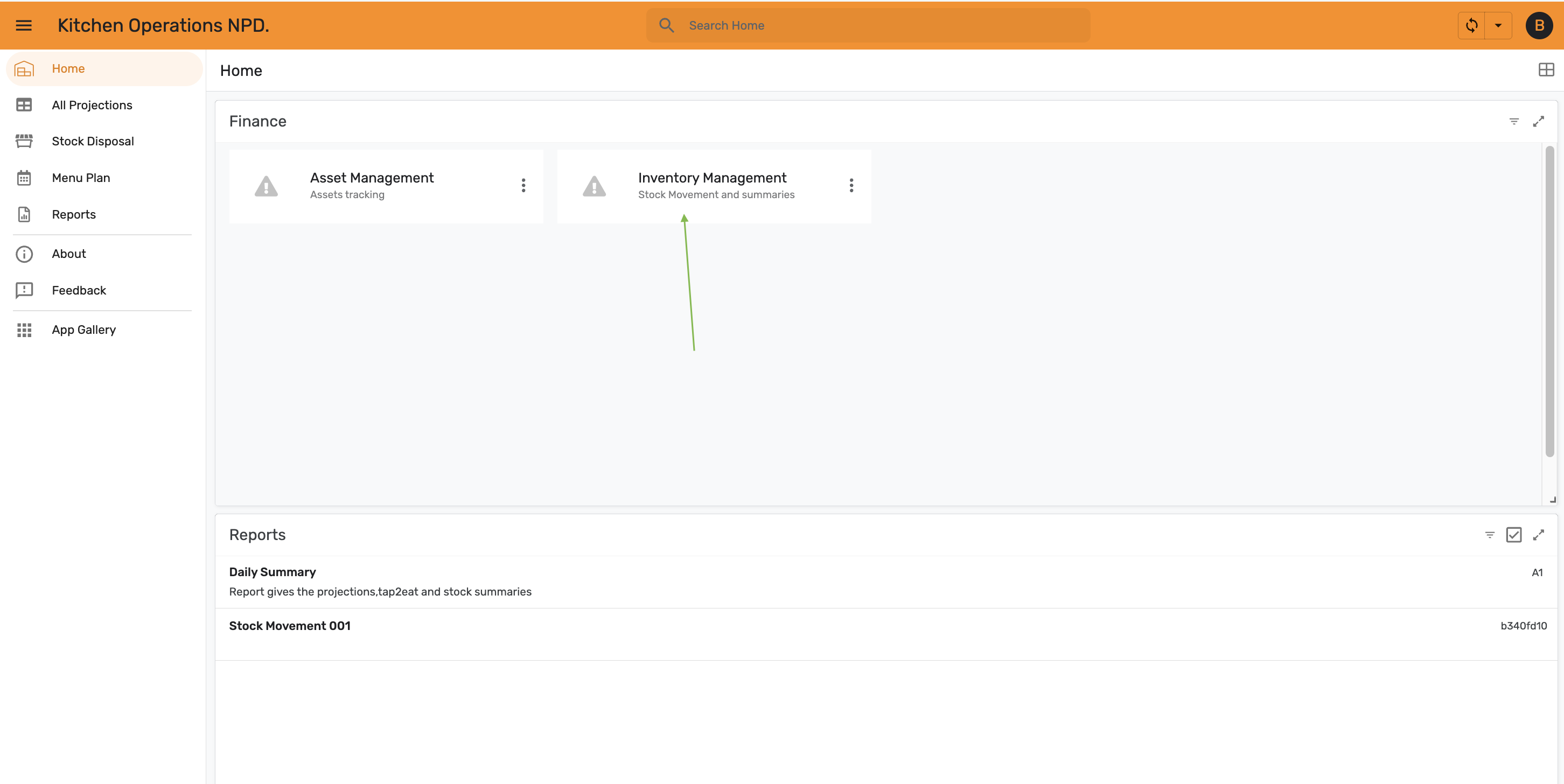This screenshot has width=1564, height=784.
Task: Click the Reports panel filter icon
Action: pyautogui.click(x=1490, y=535)
